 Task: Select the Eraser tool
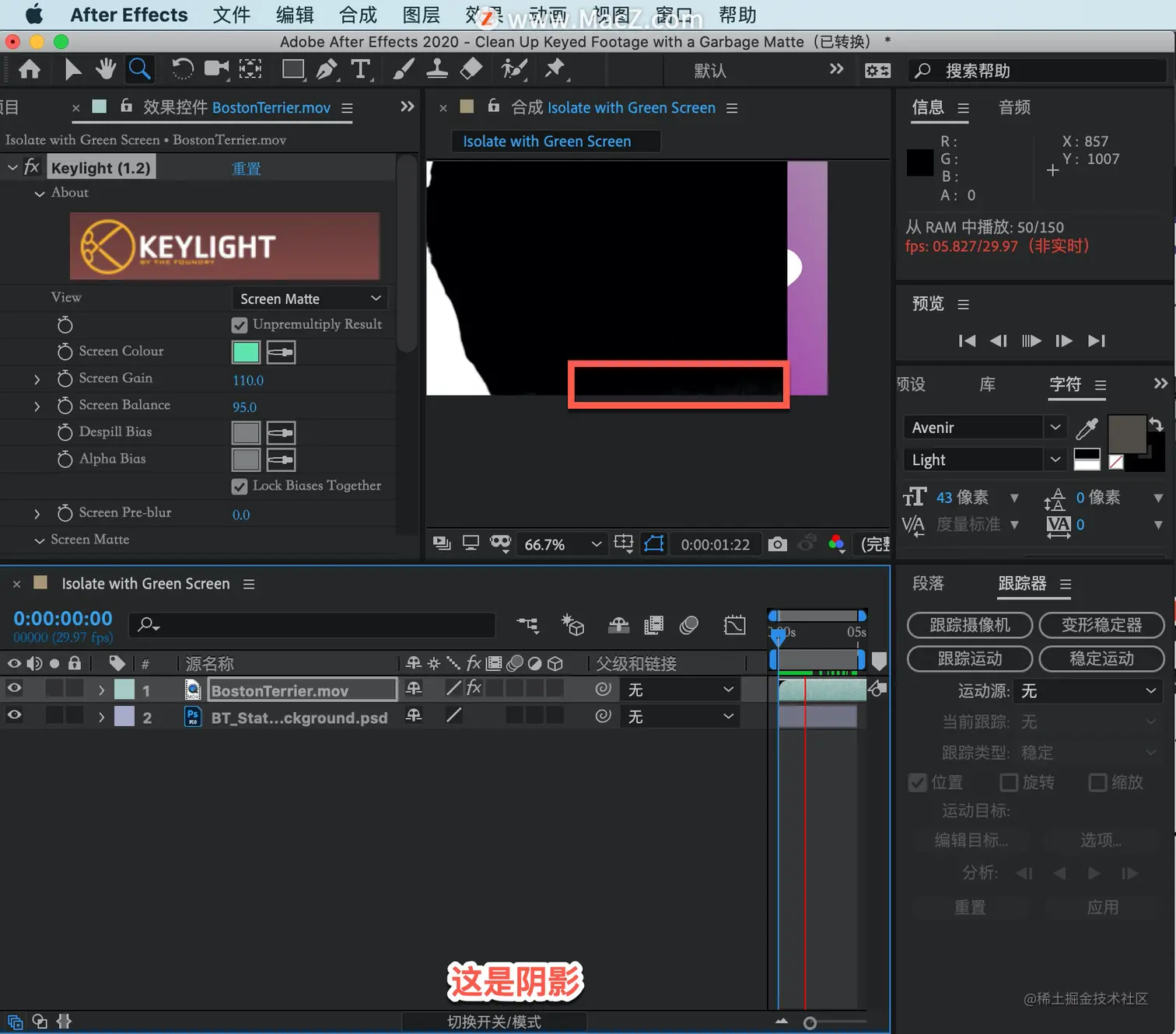tap(471, 69)
